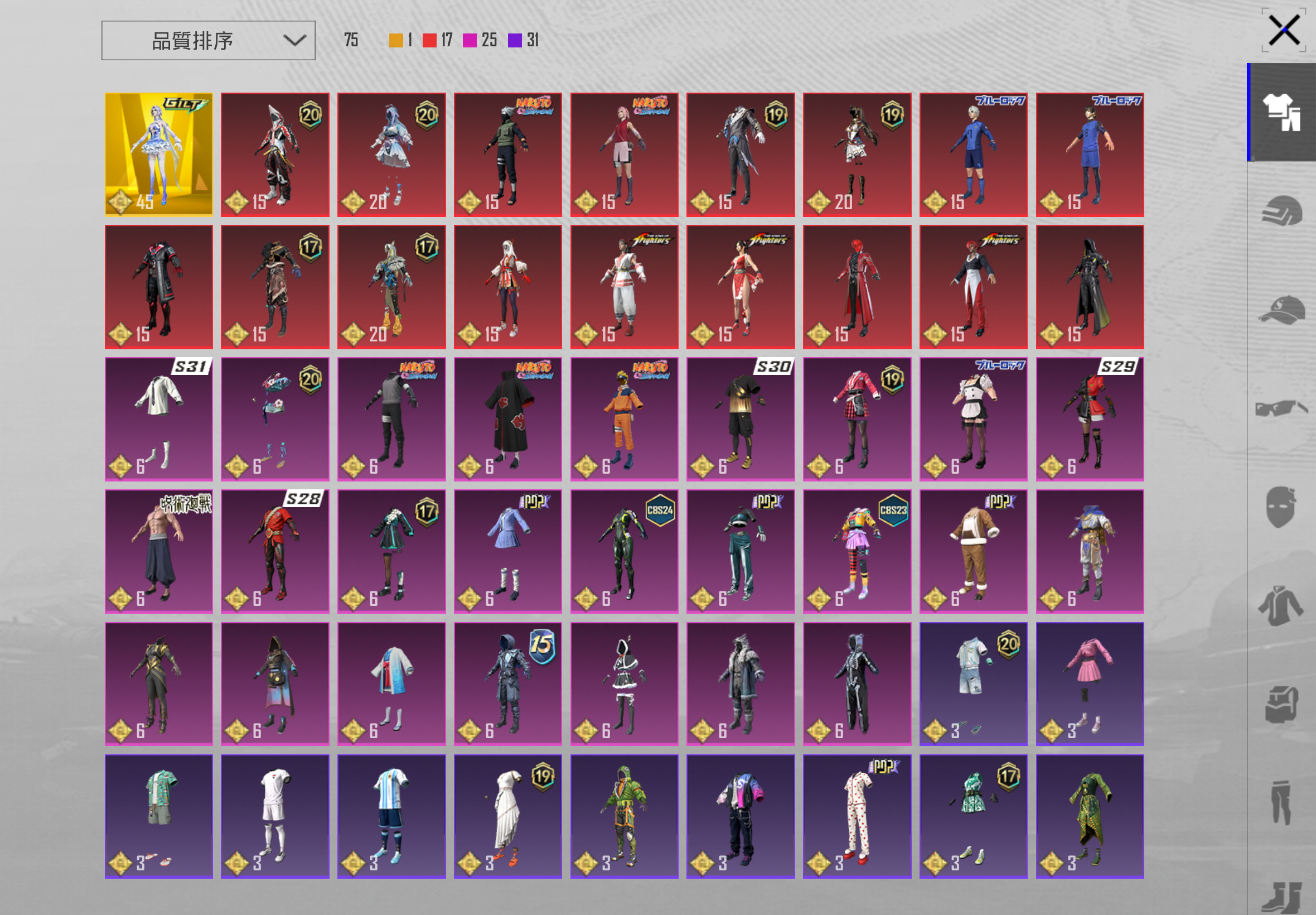Image resolution: width=1316 pixels, height=915 pixels.
Task: Select the red-dress Fighters outfit
Action: click(x=741, y=287)
